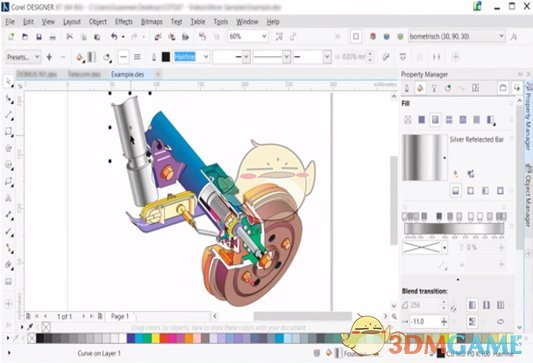Image resolution: width=533 pixels, height=363 pixels.
Task: Click the canvas vertical scrollbar
Action: coord(394,201)
